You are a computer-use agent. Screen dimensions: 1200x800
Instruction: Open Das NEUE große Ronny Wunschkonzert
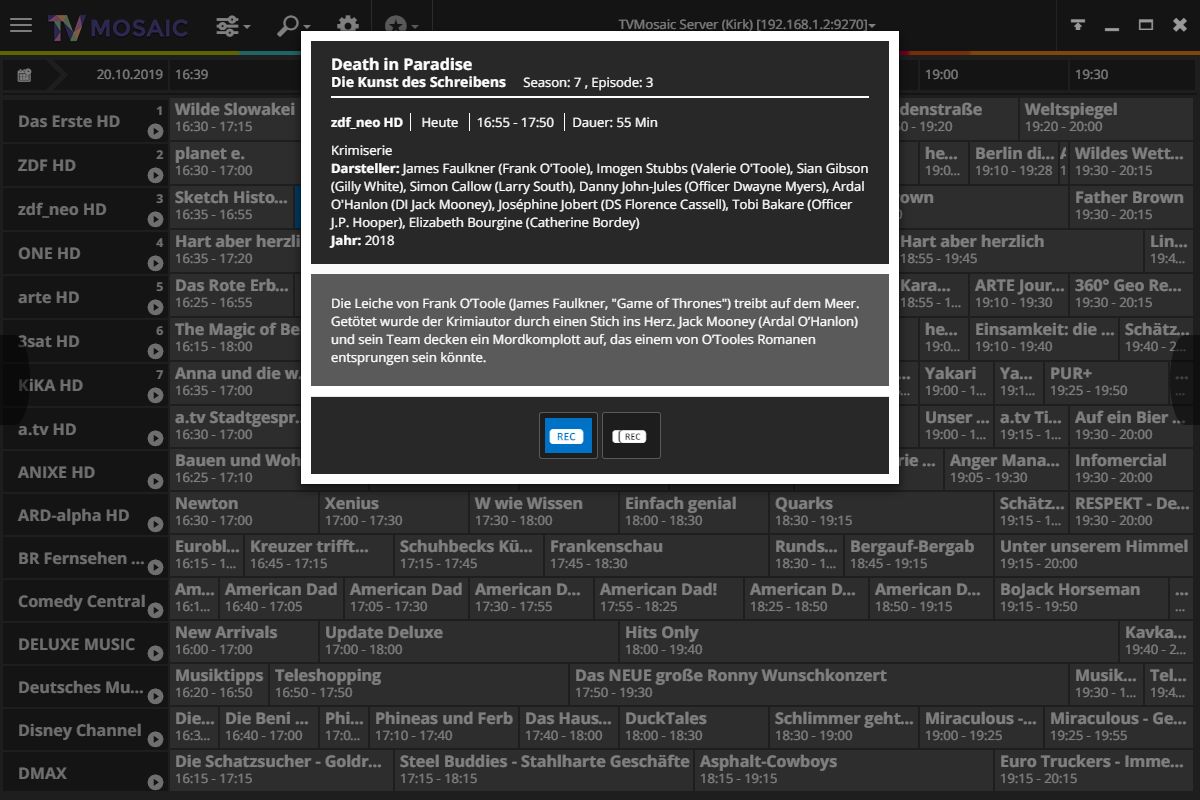point(819,683)
